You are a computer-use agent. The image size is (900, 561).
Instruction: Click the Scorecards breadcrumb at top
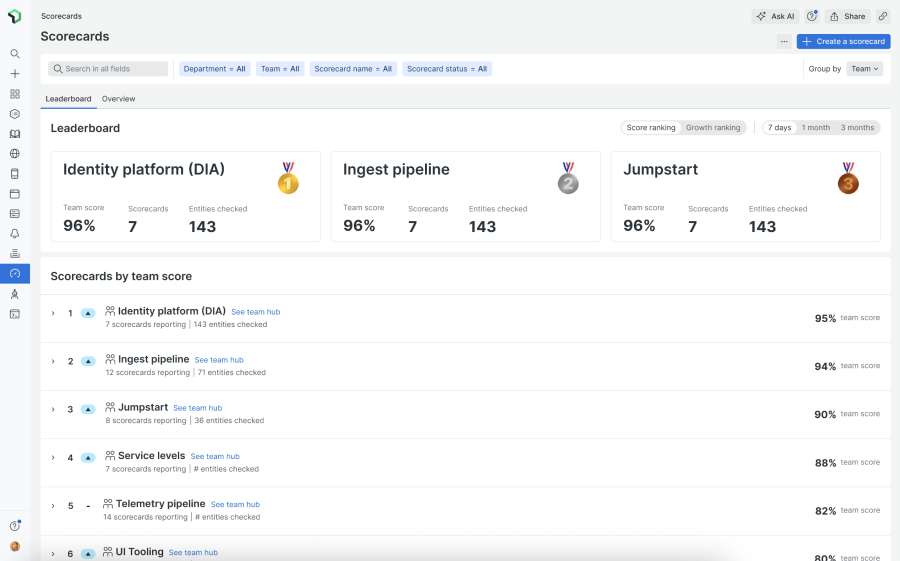tap(61, 16)
